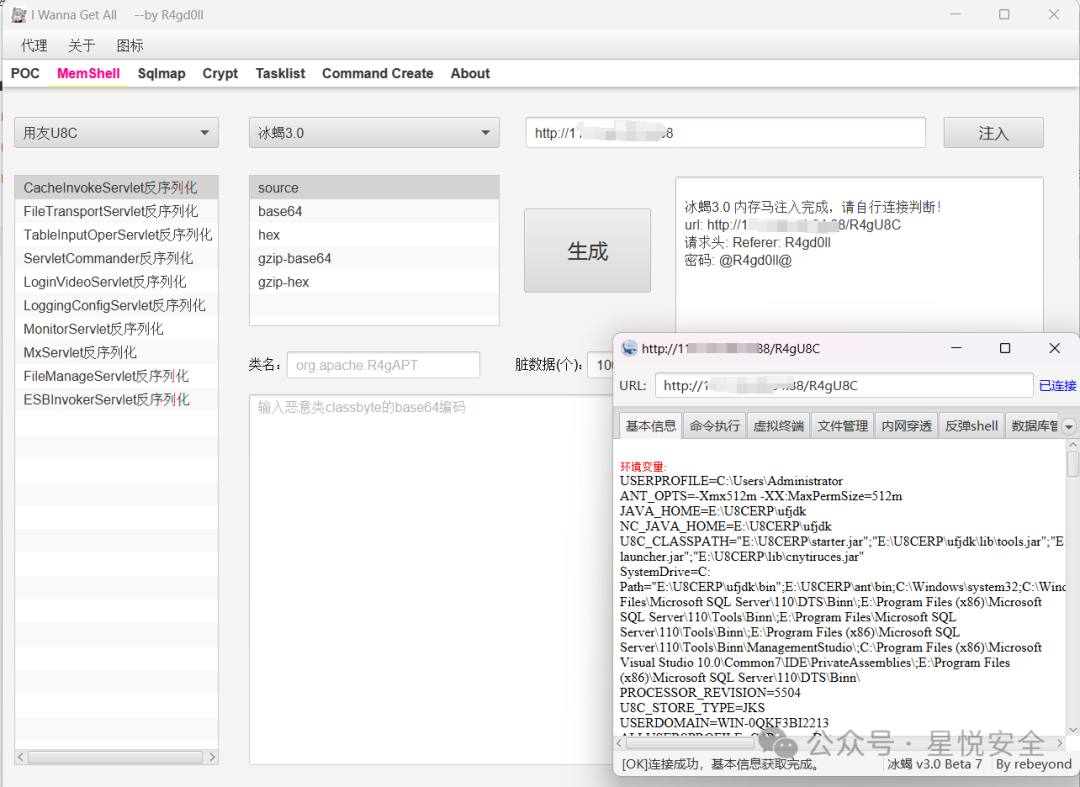This screenshot has height=787, width=1080.
Task: Select MonitorServlet反序列化 entry
Action: click(x=116, y=328)
